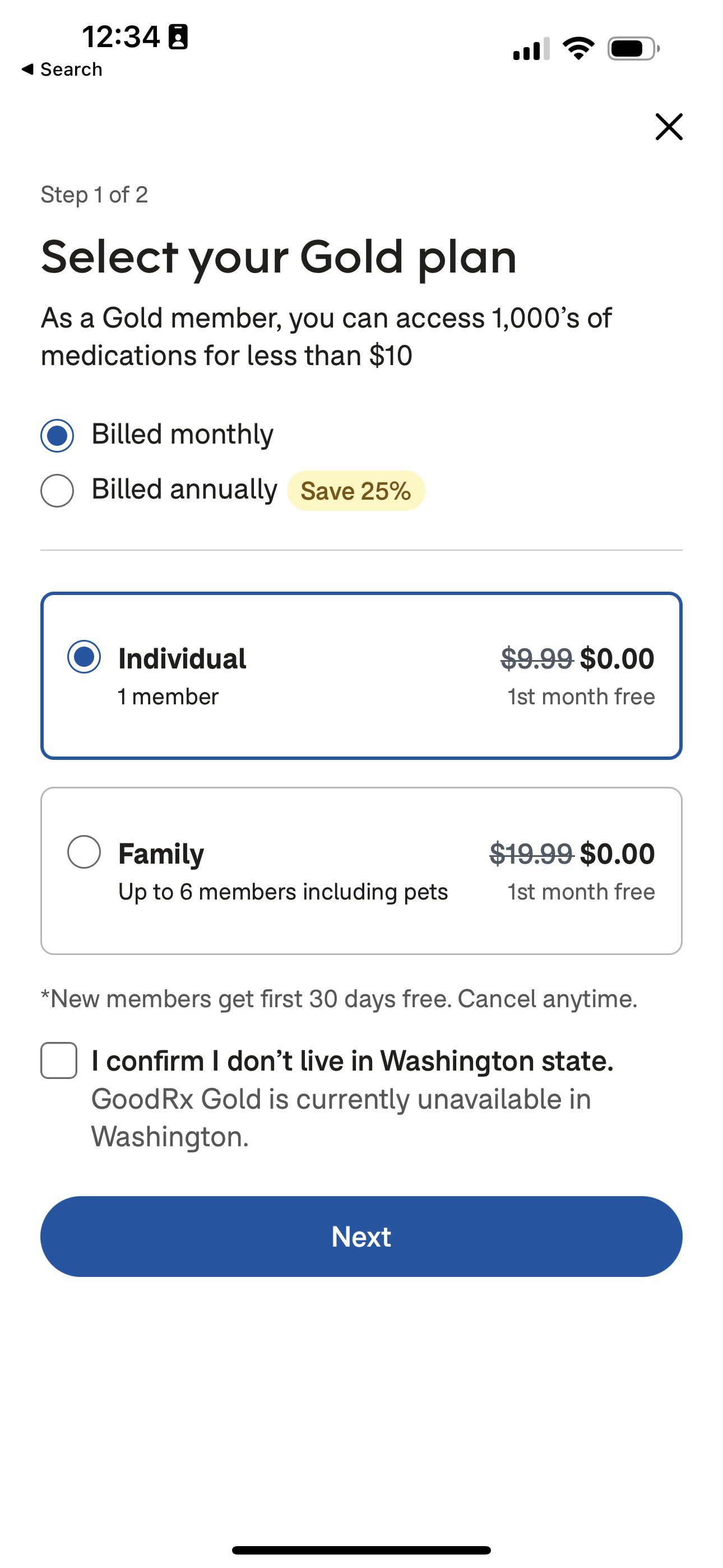
Task: Tap "Up to 6 members including pets" text
Action: (283, 892)
